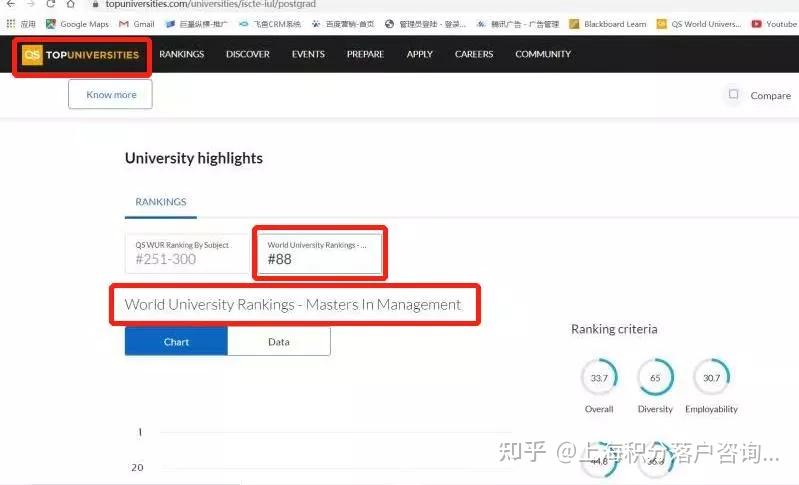Image resolution: width=799 pixels, height=485 pixels.
Task: Open the EVENTS menu
Action: tap(308, 54)
